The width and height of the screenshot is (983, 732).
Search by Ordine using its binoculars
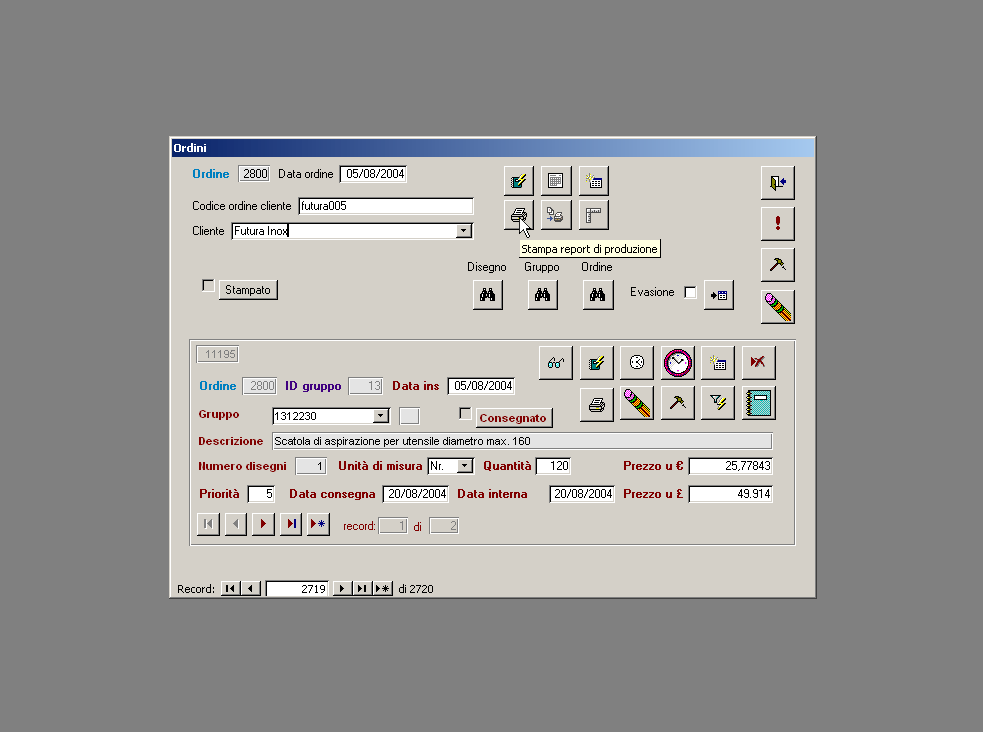click(598, 295)
